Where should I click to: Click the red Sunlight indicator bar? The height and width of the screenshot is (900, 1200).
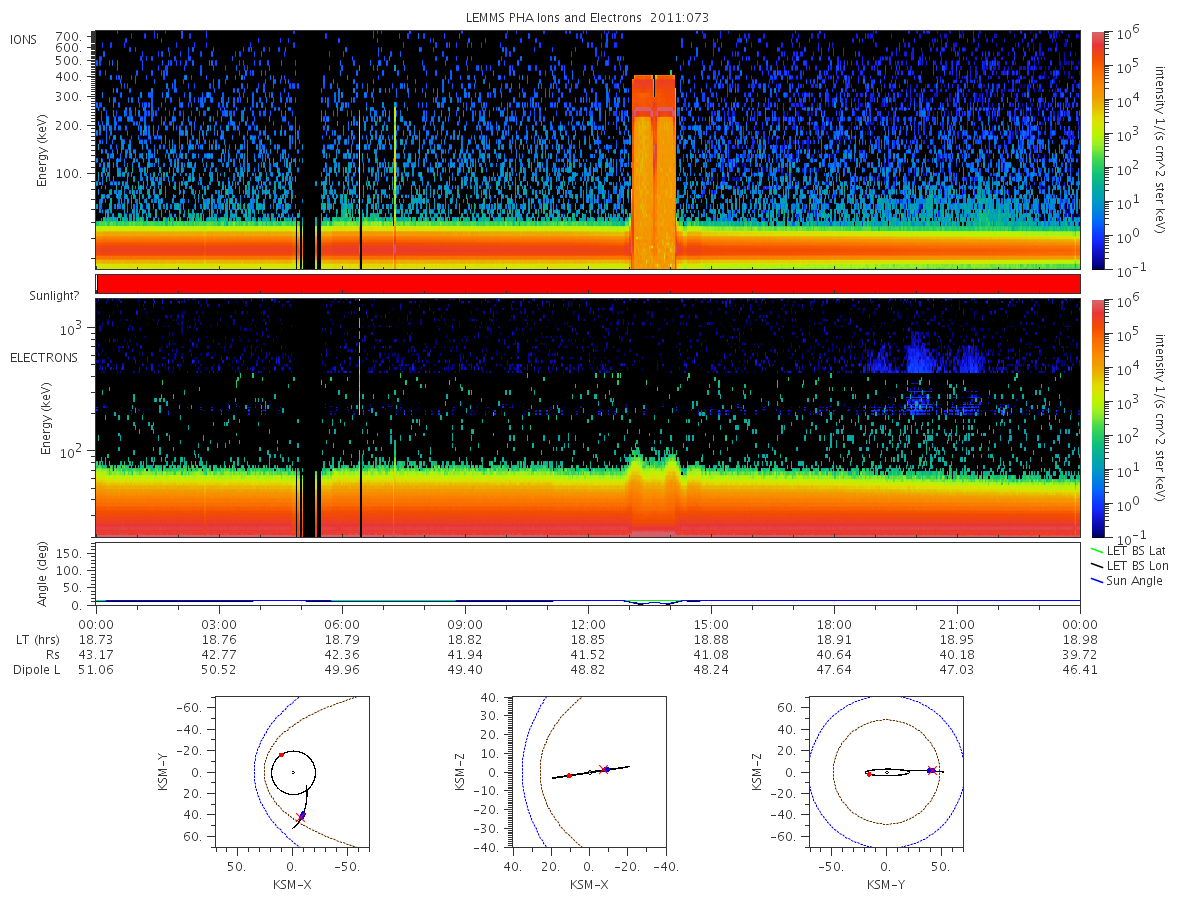(x=588, y=284)
